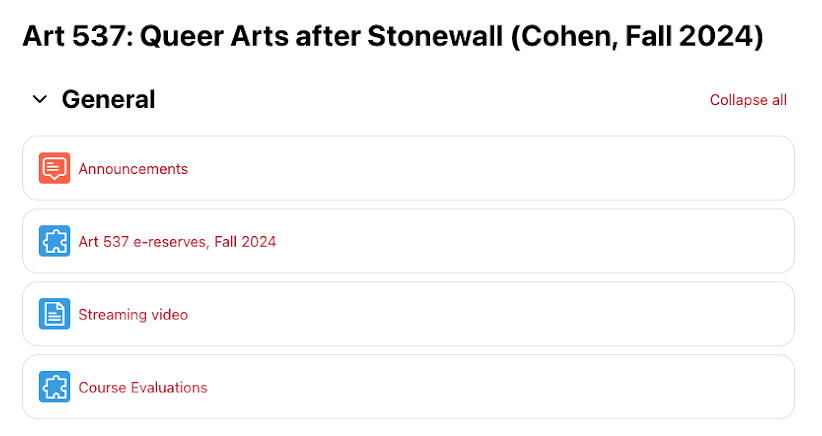The width and height of the screenshot is (822, 436).
Task: Open the Announcements forum link
Action: pyautogui.click(x=133, y=169)
